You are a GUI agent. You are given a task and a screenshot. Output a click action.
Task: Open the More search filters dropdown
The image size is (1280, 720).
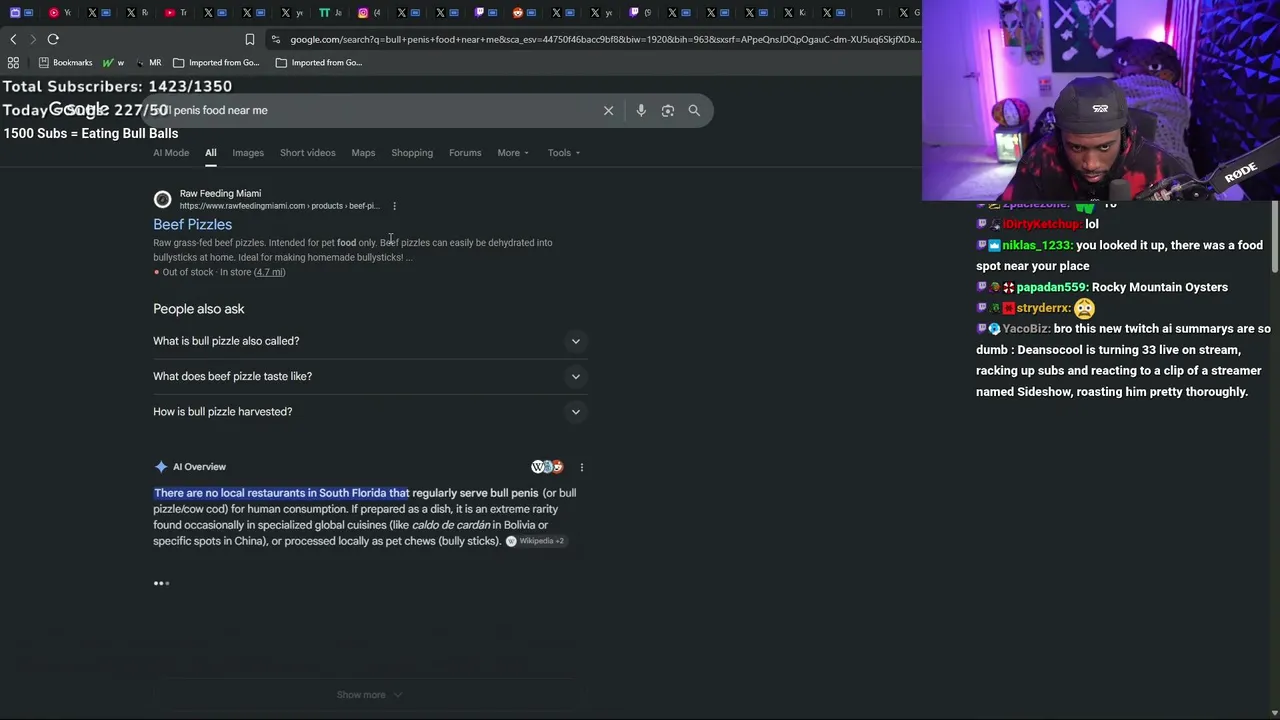tap(513, 153)
